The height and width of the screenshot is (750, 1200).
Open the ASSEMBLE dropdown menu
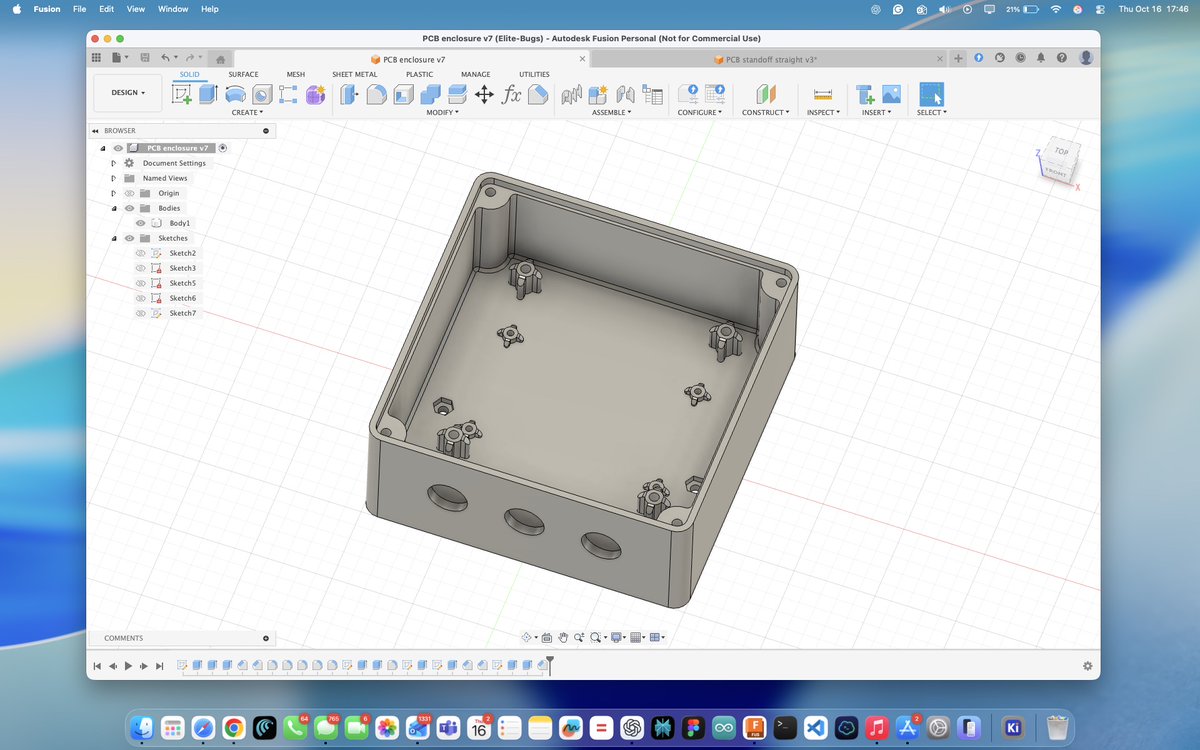tap(610, 112)
